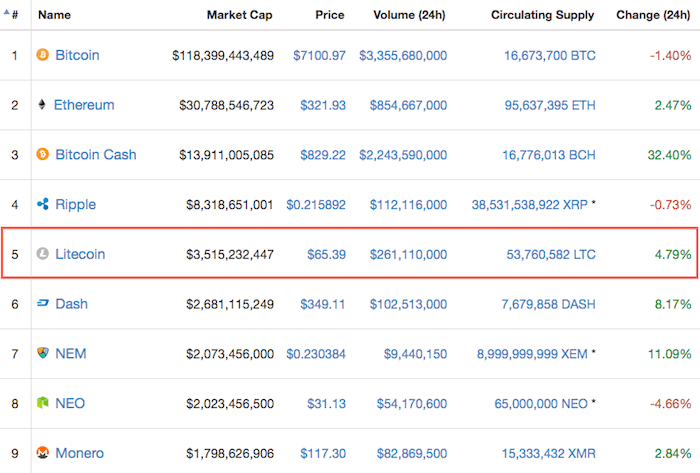Select Monero market cap $1,798,626,906
The height and width of the screenshot is (473, 700).
coord(230,453)
